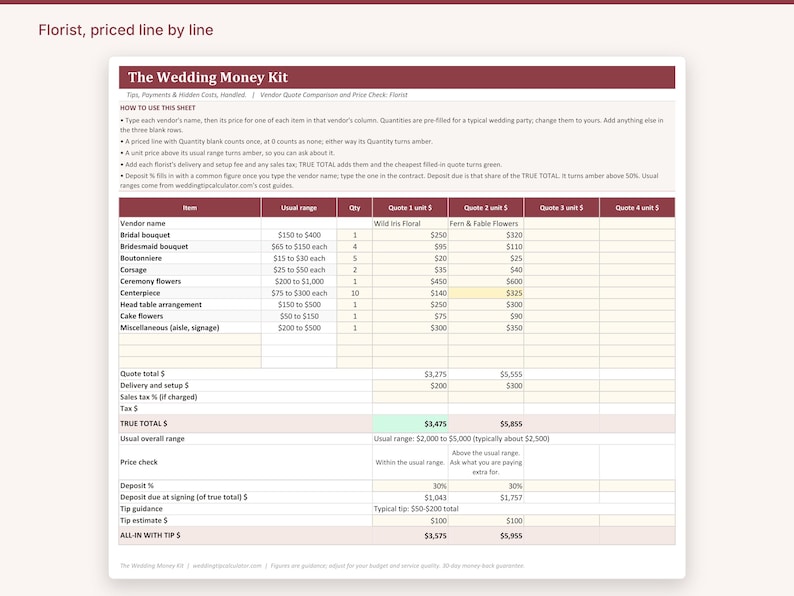Click the "Usual range" column header
Viewport: 794px width, 596px height.
coord(299,208)
